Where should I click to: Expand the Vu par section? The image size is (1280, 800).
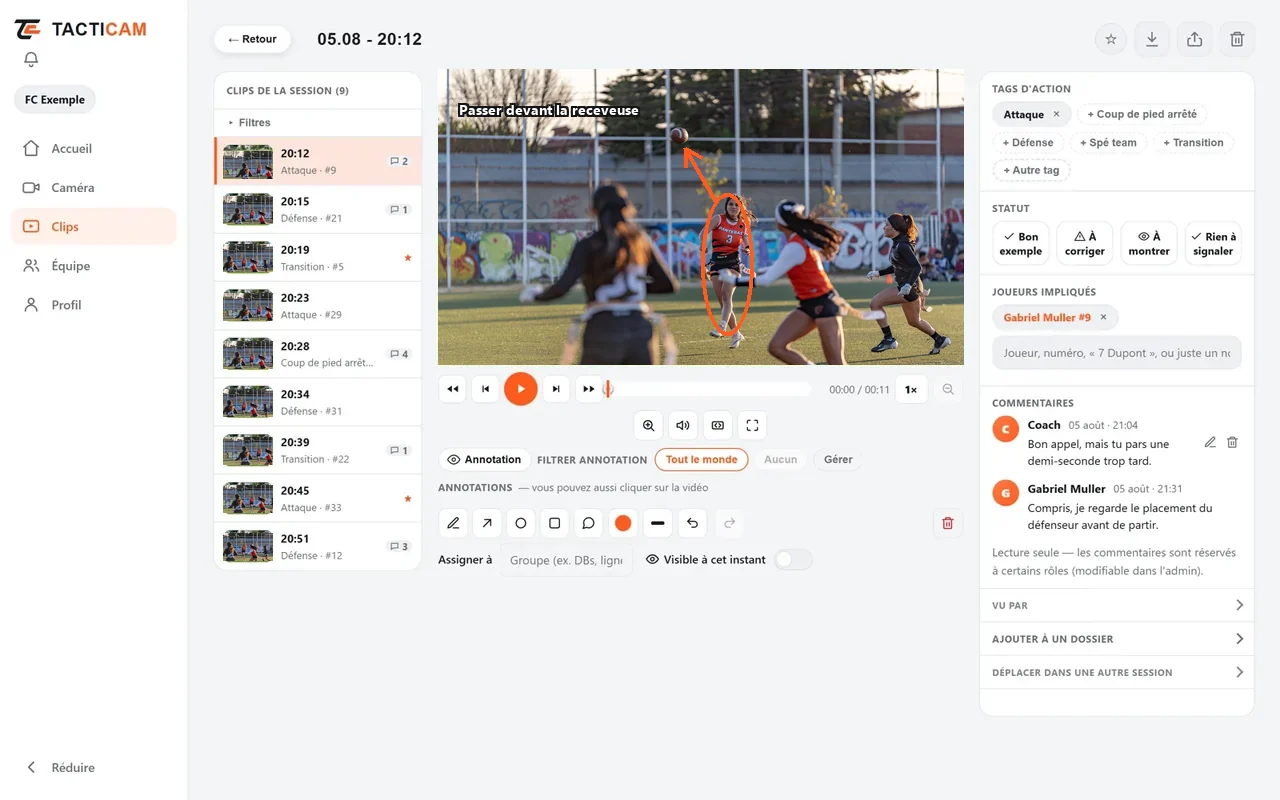click(x=1117, y=605)
